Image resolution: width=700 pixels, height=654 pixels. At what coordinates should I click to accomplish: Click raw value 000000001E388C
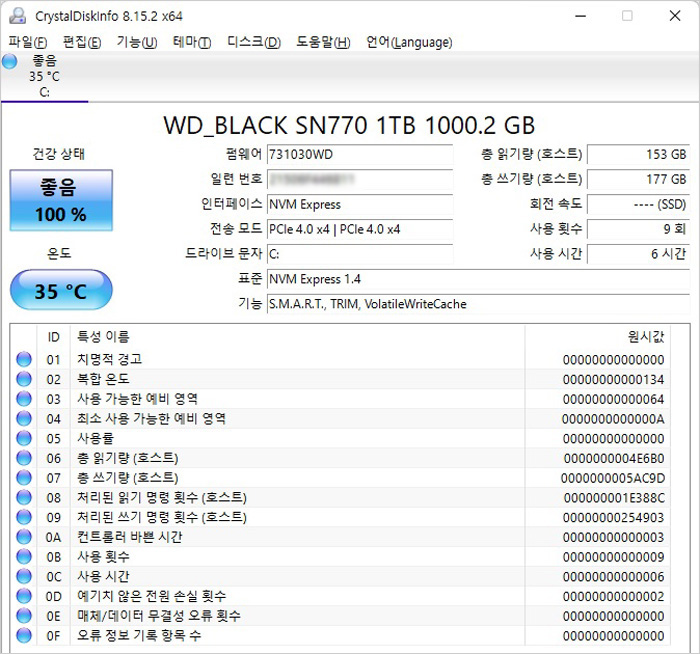tap(614, 498)
